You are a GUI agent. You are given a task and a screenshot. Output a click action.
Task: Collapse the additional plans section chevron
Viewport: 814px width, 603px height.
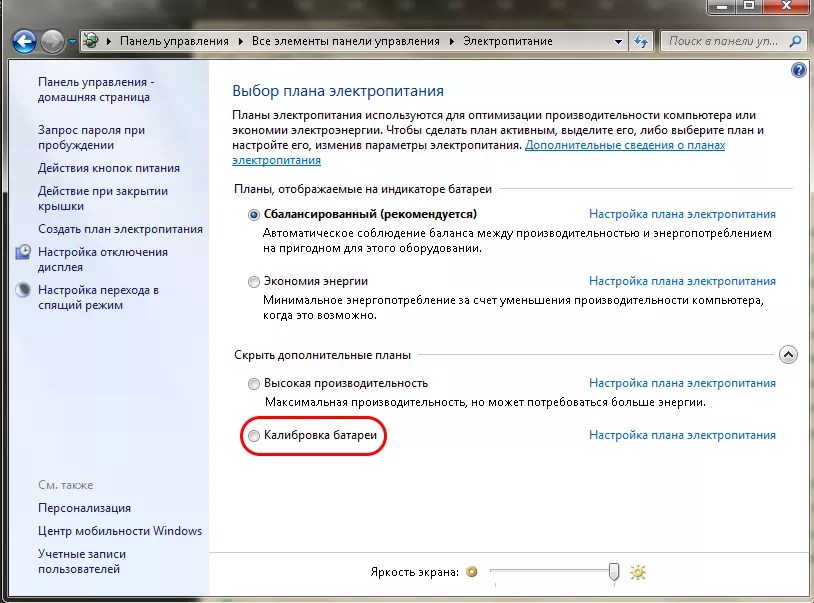[787, 354]
